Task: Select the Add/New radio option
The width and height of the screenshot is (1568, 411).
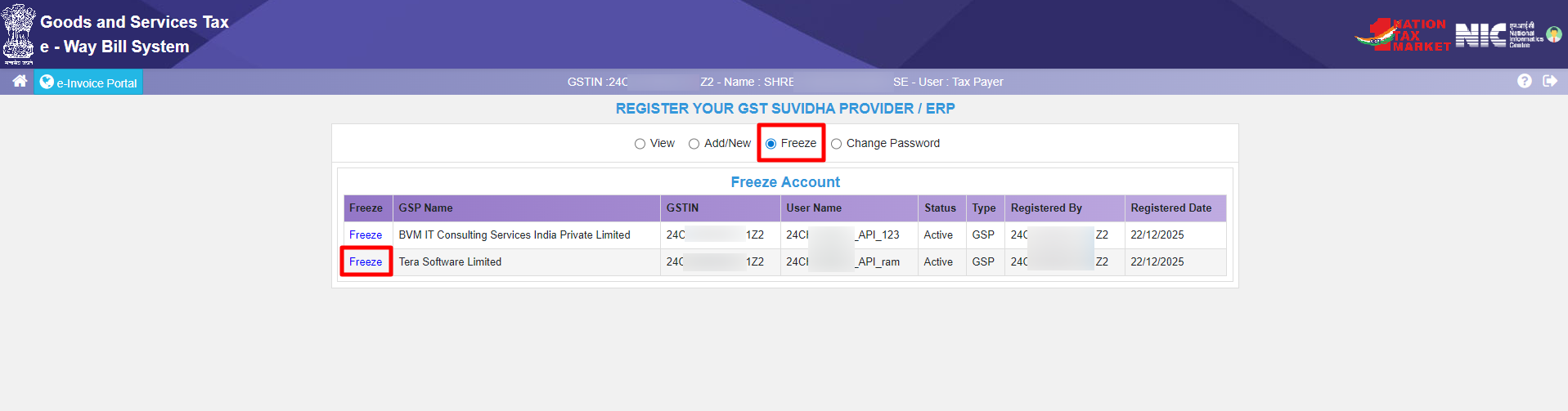Action: click(x=694, y=144)
